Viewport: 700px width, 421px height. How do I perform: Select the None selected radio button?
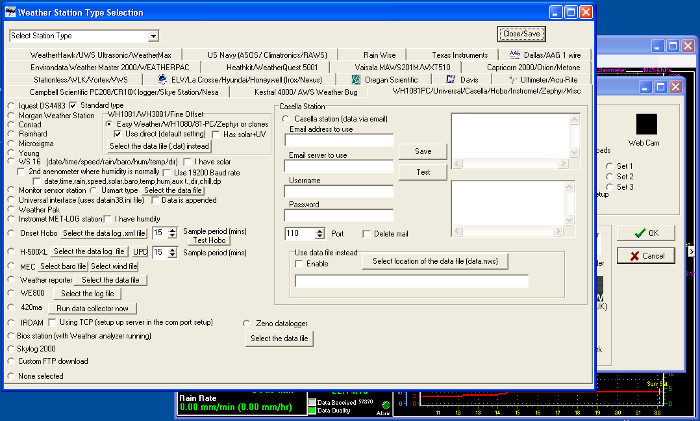pyautogui.click(x=11, y=376)
